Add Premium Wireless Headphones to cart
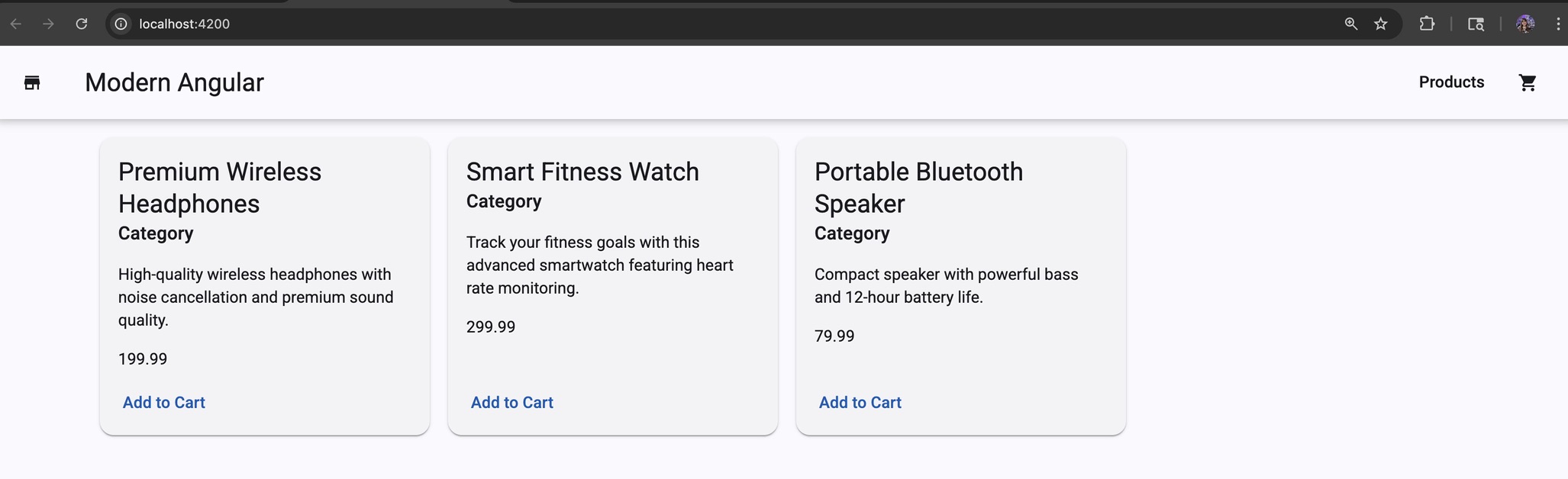 [163, 402]
